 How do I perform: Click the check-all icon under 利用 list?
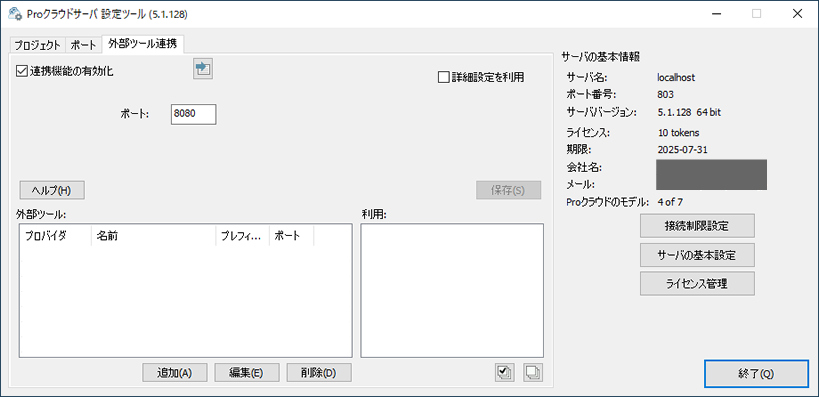pyautogui.click(x=505, y=372)
